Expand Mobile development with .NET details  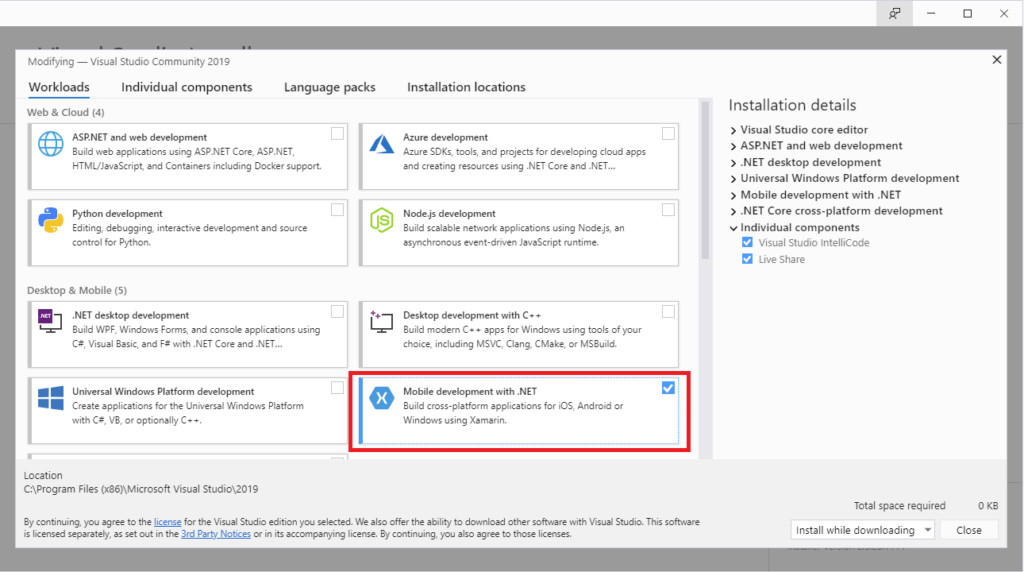733,195
